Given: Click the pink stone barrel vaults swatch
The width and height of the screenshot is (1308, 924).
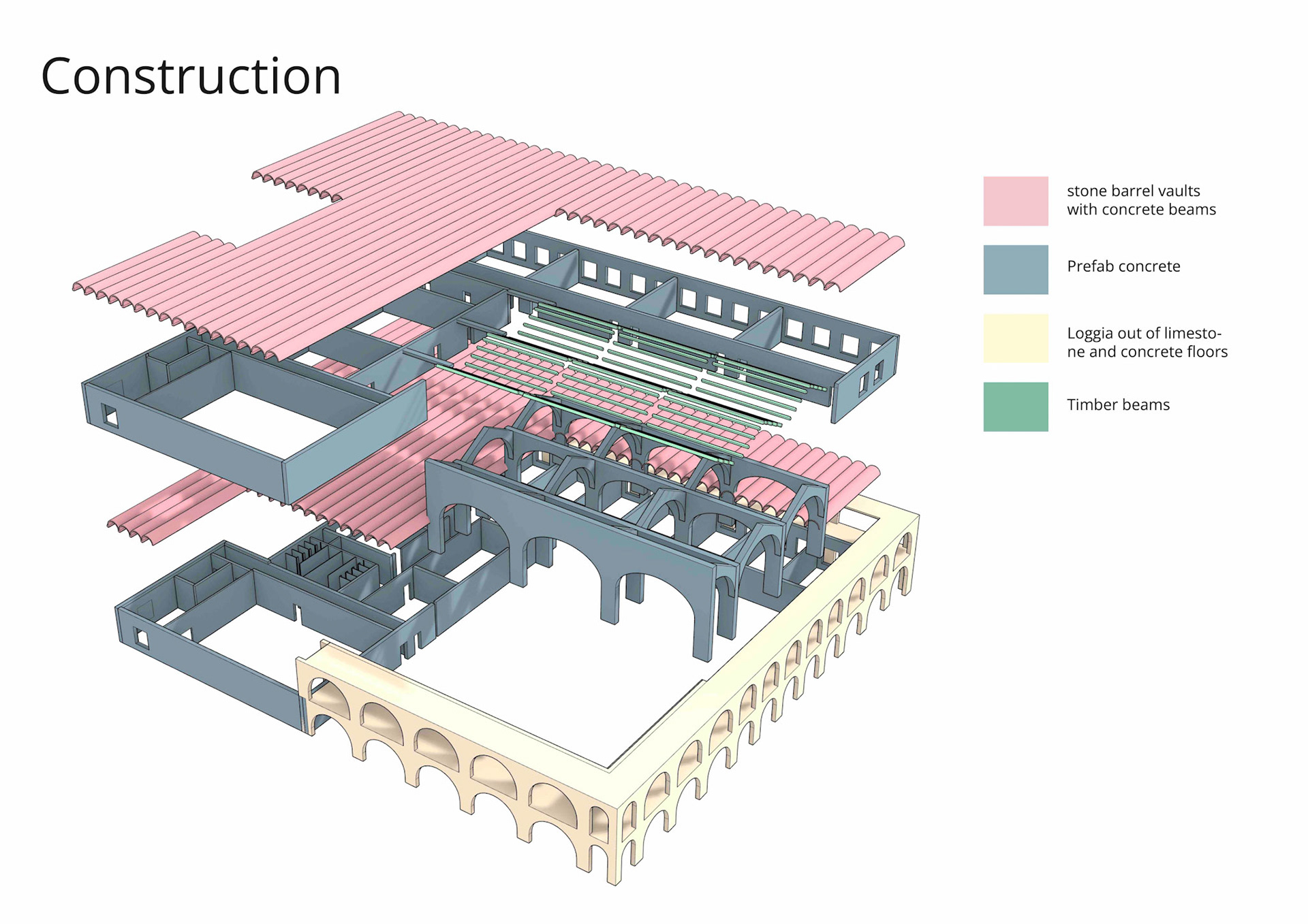Looking at the screenshot, I should point(1015,202).
